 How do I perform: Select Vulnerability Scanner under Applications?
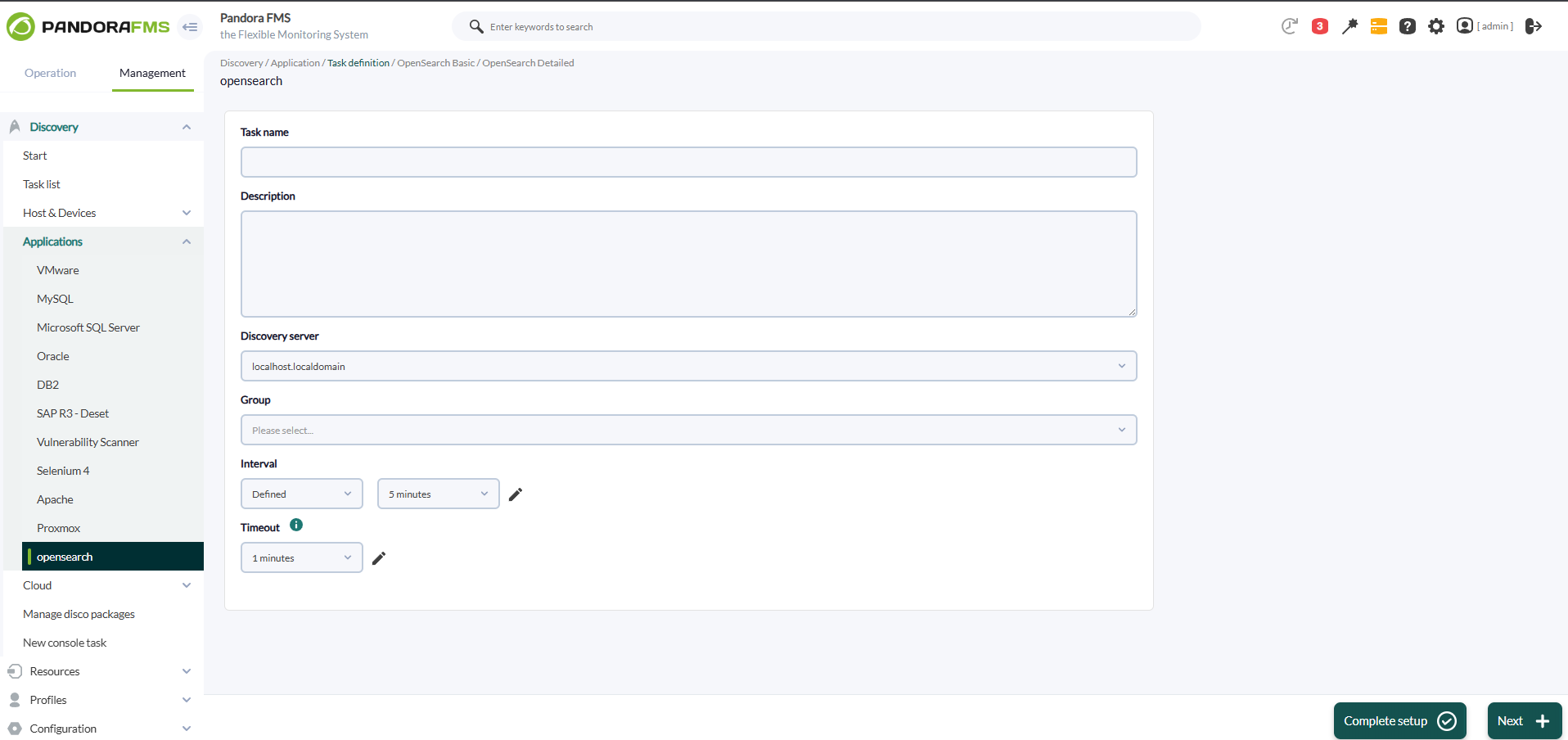point(88,442)
